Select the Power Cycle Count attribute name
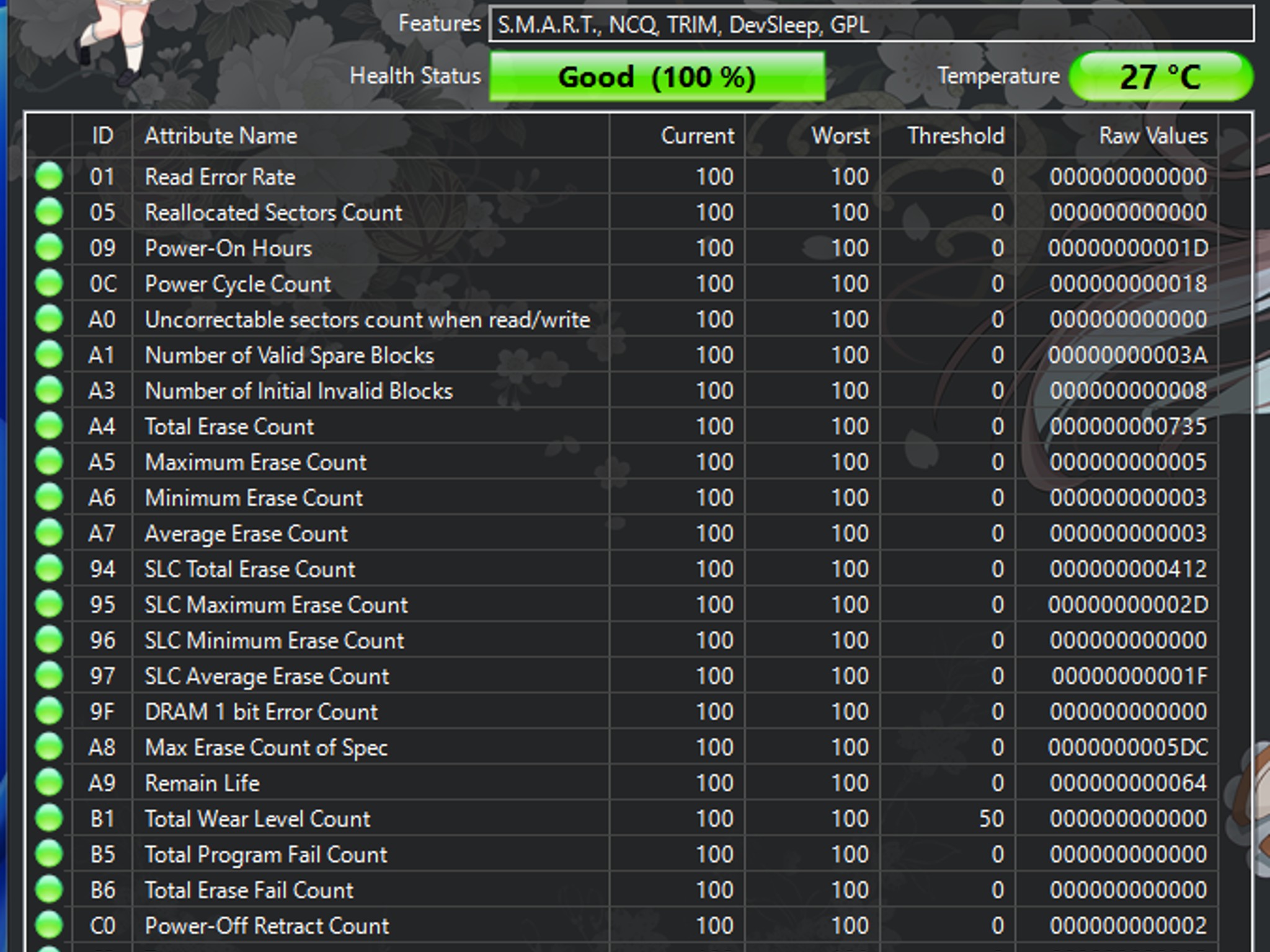The width and height of the screenshot is (1270, 952). click(238, 284)
